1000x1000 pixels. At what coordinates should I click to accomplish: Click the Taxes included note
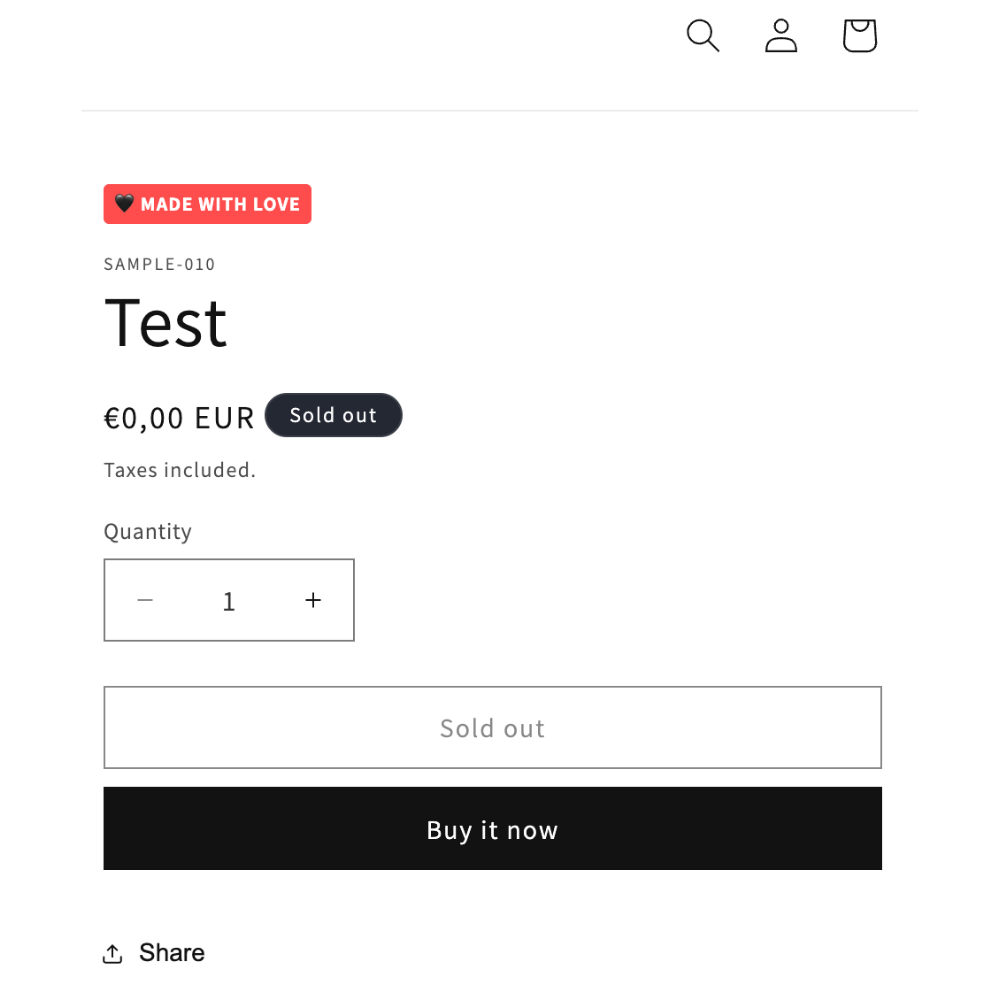pyautogui.click(x=180, y=470)
